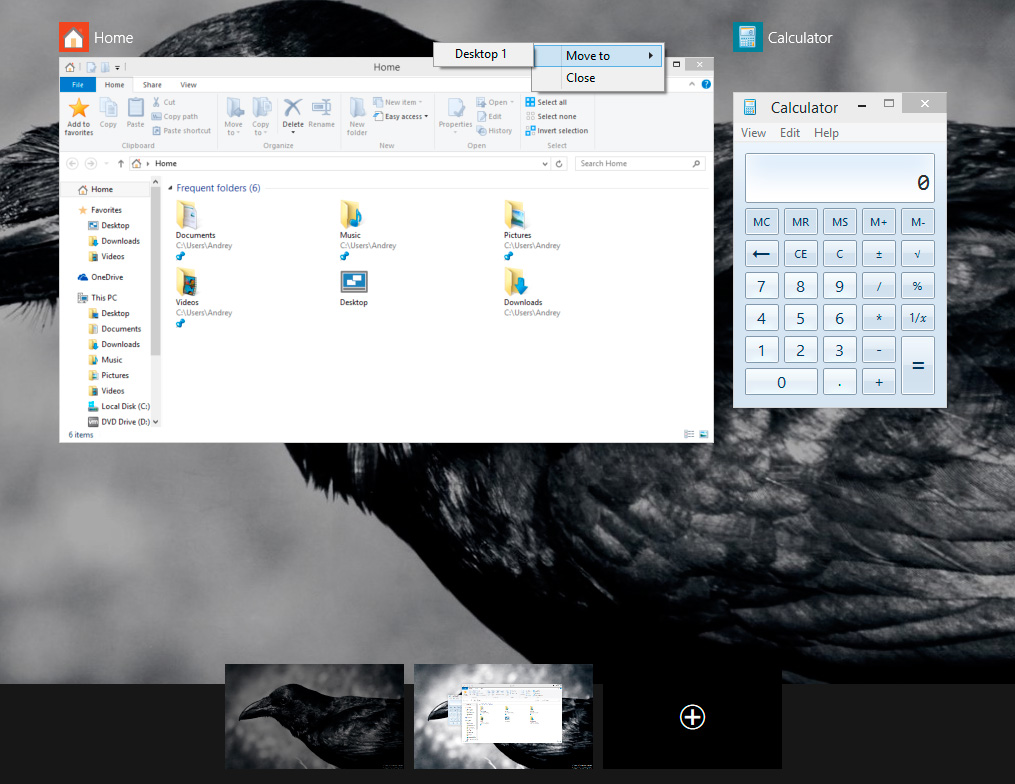Image resolution: width=1015 pixels, height=784 pixels.
Task: Open the Music folder icon
Action: click(x=351, y=215)
